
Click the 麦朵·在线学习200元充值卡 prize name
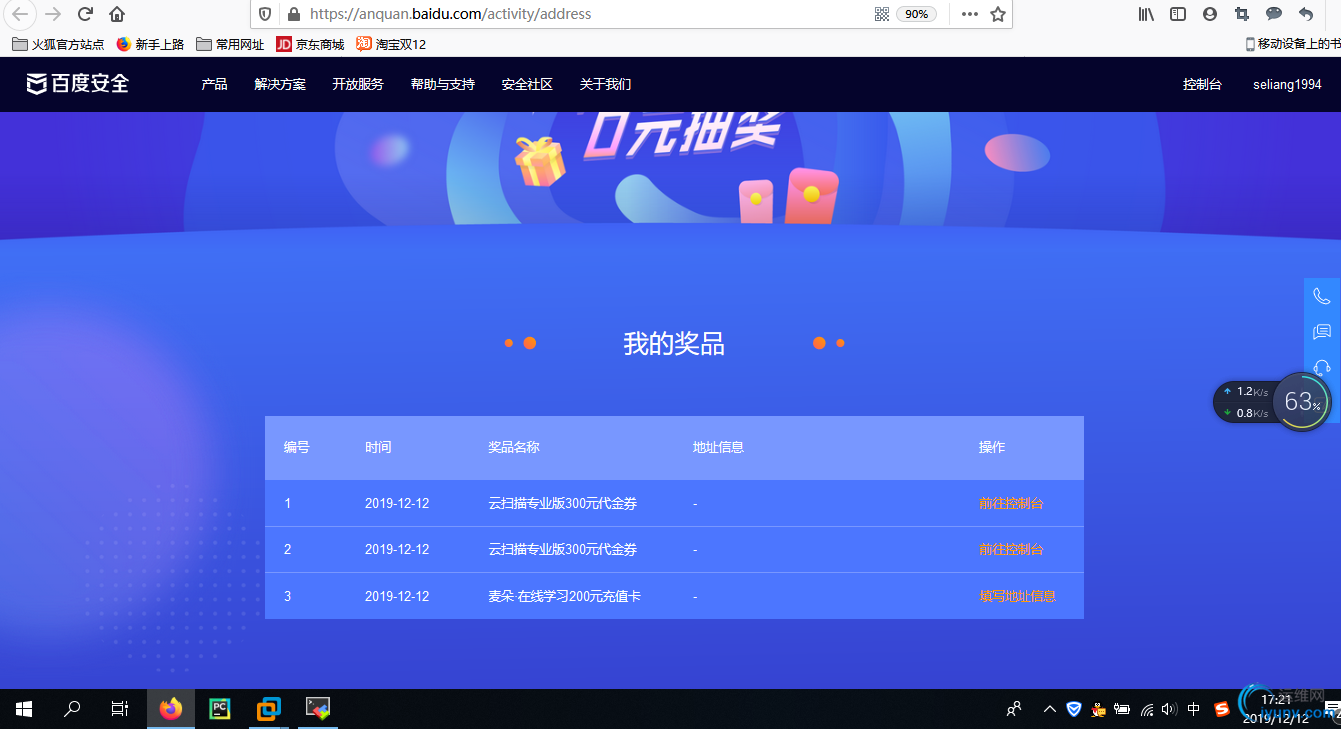point(564,596)
